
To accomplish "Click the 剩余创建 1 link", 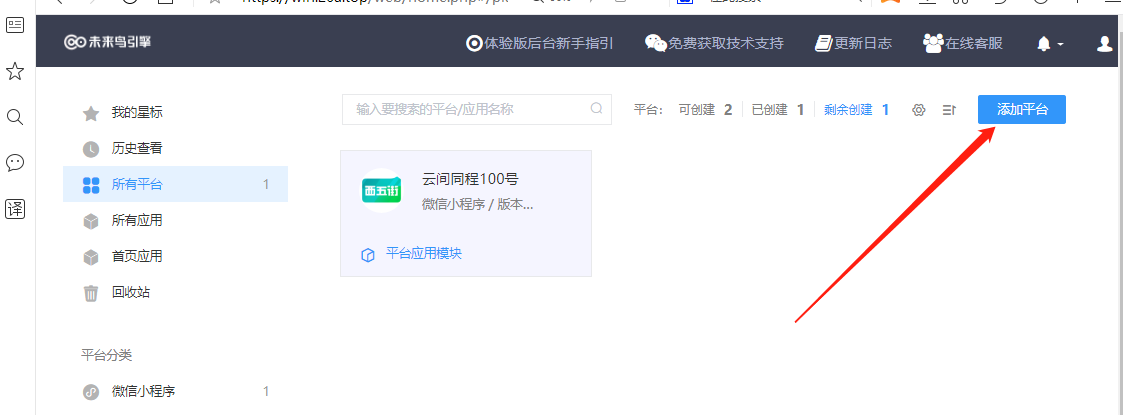I will click(x=857, y=110).
